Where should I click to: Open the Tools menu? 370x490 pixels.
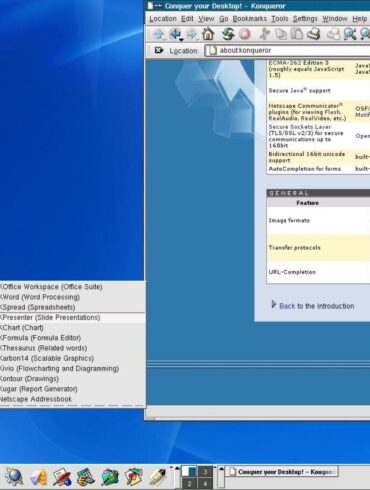279,19
